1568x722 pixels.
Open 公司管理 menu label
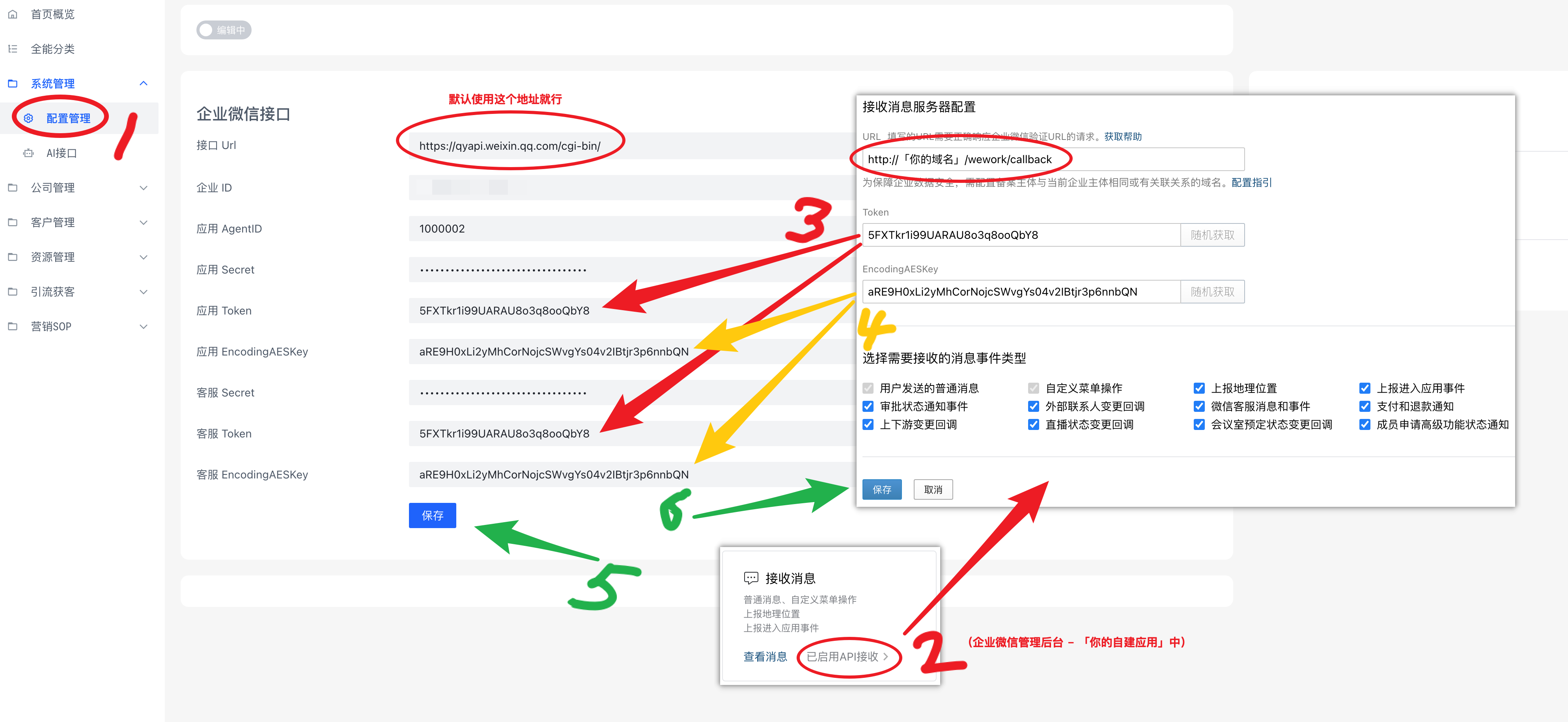pyautogui.click(x=53, y=187)
